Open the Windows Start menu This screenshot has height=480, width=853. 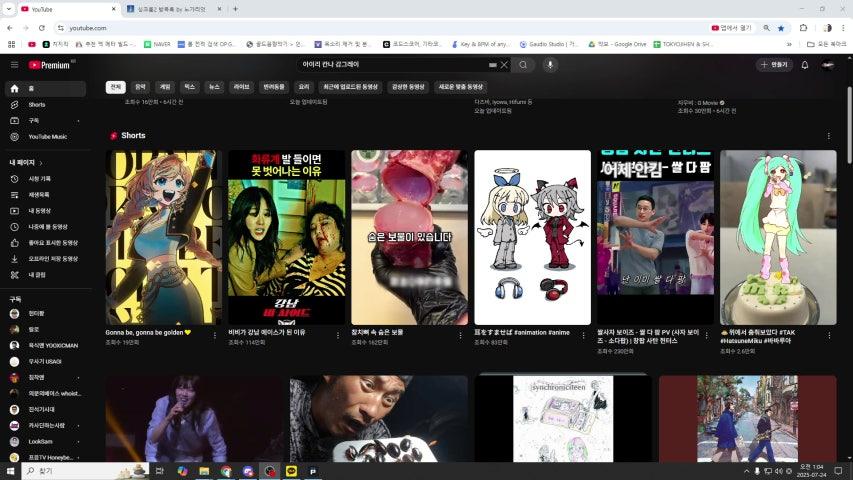[x=10, y=471]
